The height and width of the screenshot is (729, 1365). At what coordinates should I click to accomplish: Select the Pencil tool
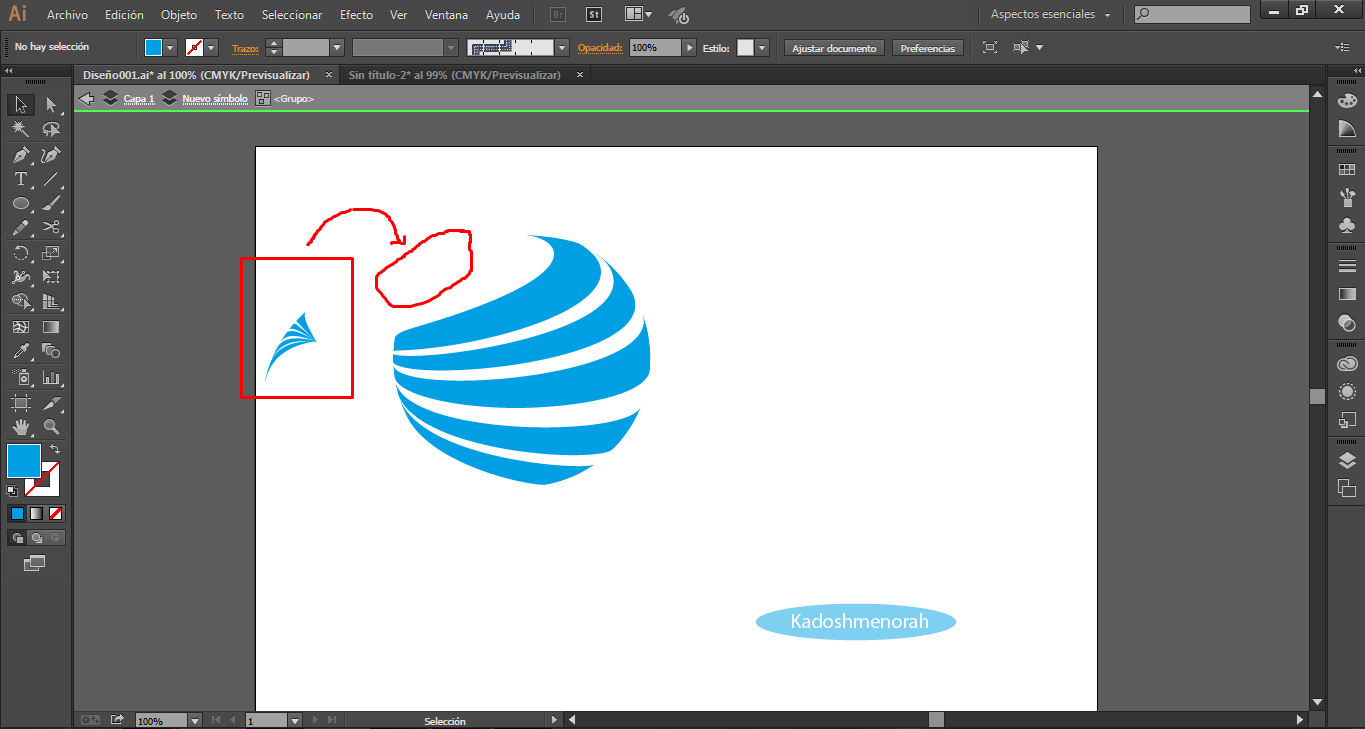click(x=20, y=228)
